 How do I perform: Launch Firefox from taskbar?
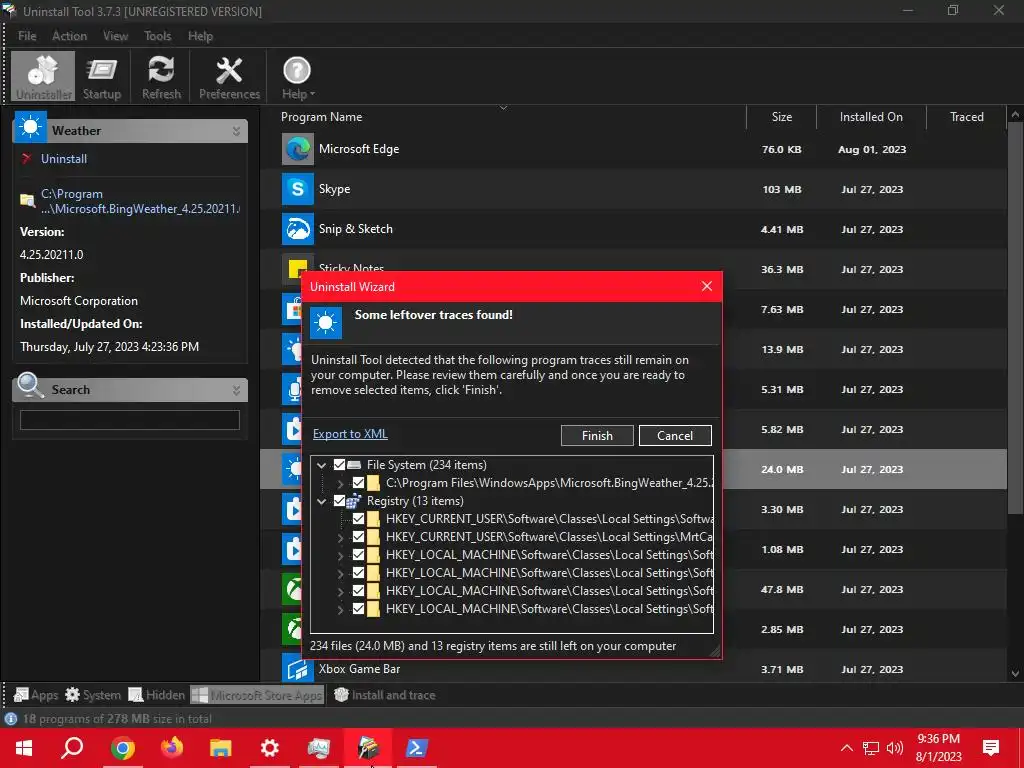tap(172, 748)
